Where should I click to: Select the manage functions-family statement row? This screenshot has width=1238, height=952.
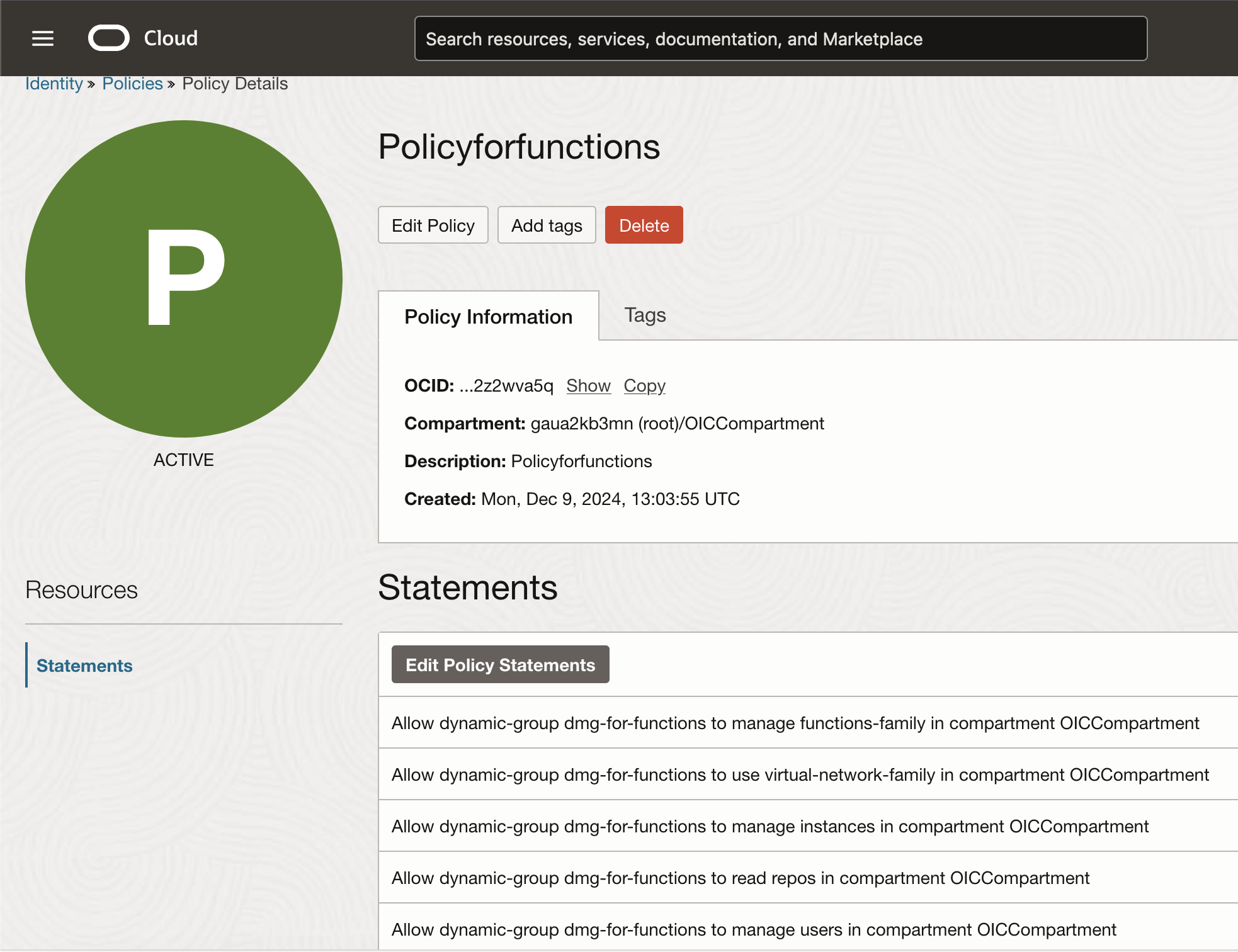pos(795,723)
